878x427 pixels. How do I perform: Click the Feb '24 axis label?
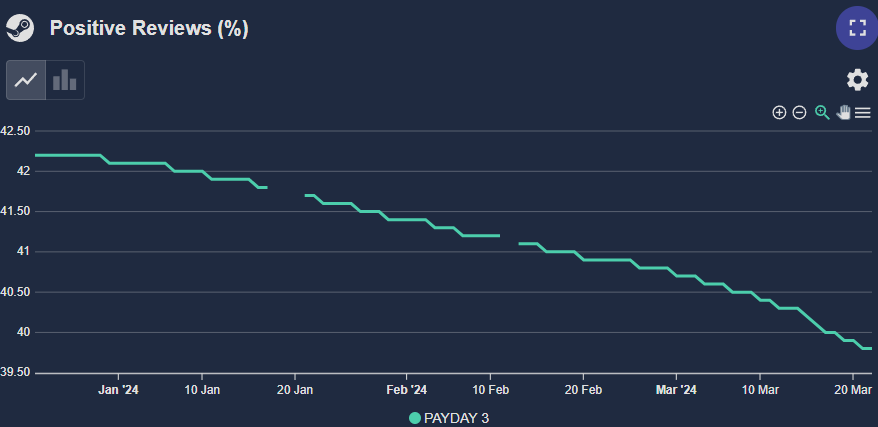[x=406, y=390]
